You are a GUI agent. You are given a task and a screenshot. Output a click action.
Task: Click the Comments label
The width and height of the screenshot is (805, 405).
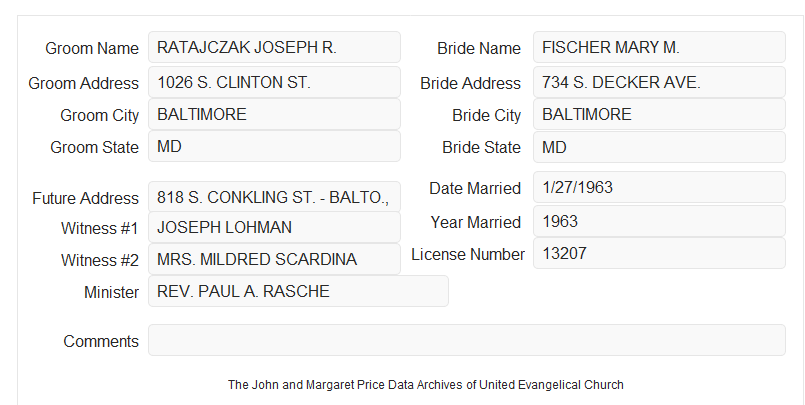101,341
